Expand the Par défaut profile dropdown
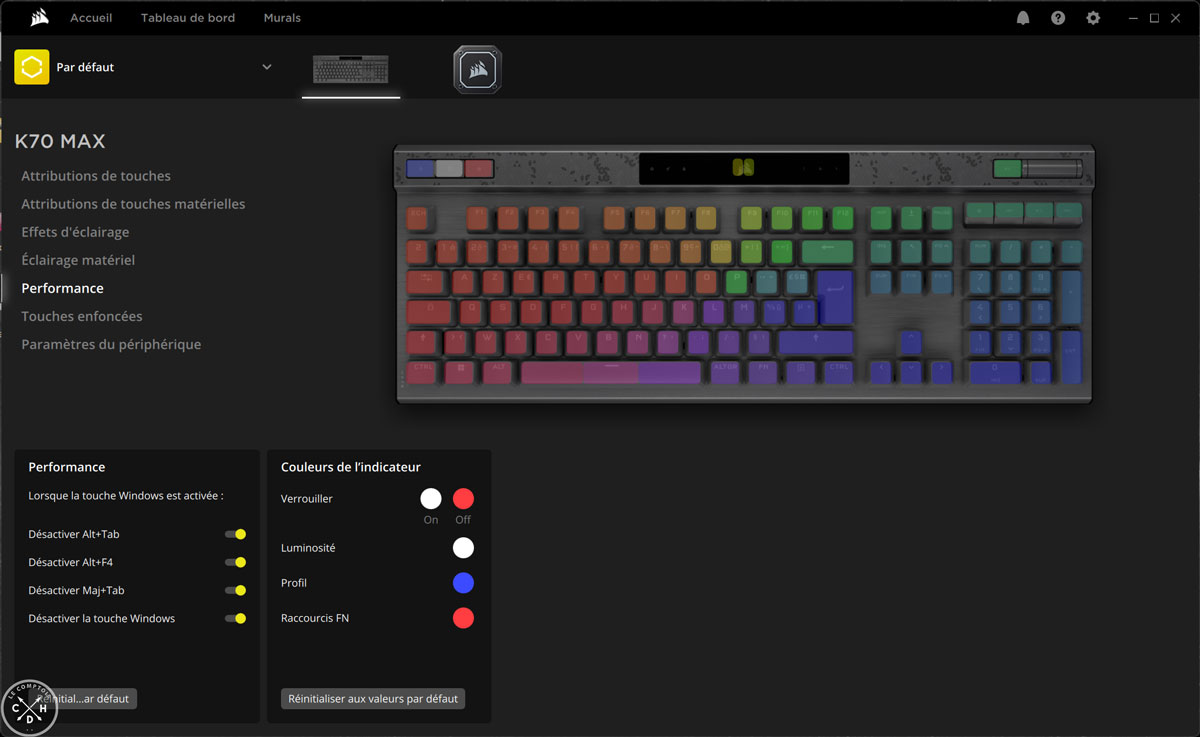The height and width of the screenshot is (737, 1200). [267, 67]
